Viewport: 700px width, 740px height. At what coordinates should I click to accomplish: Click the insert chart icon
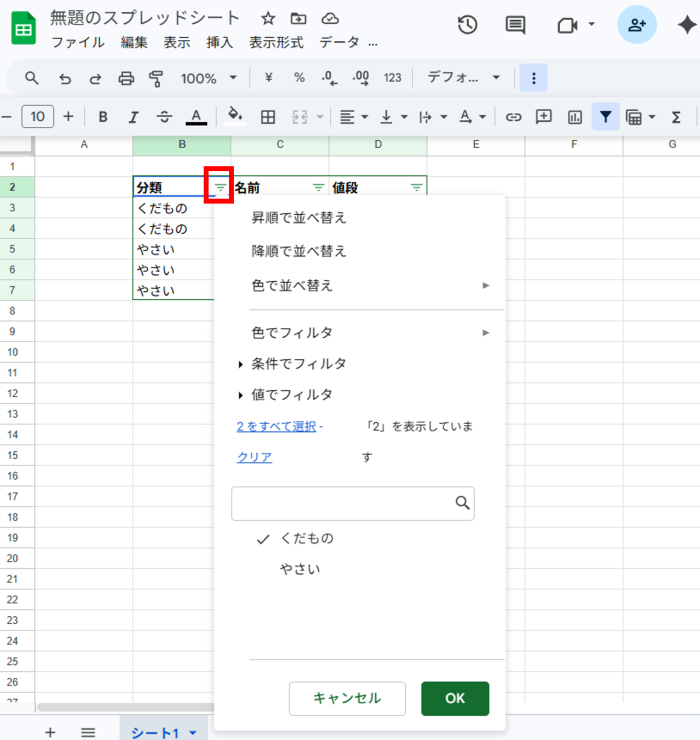pos(574,117)
